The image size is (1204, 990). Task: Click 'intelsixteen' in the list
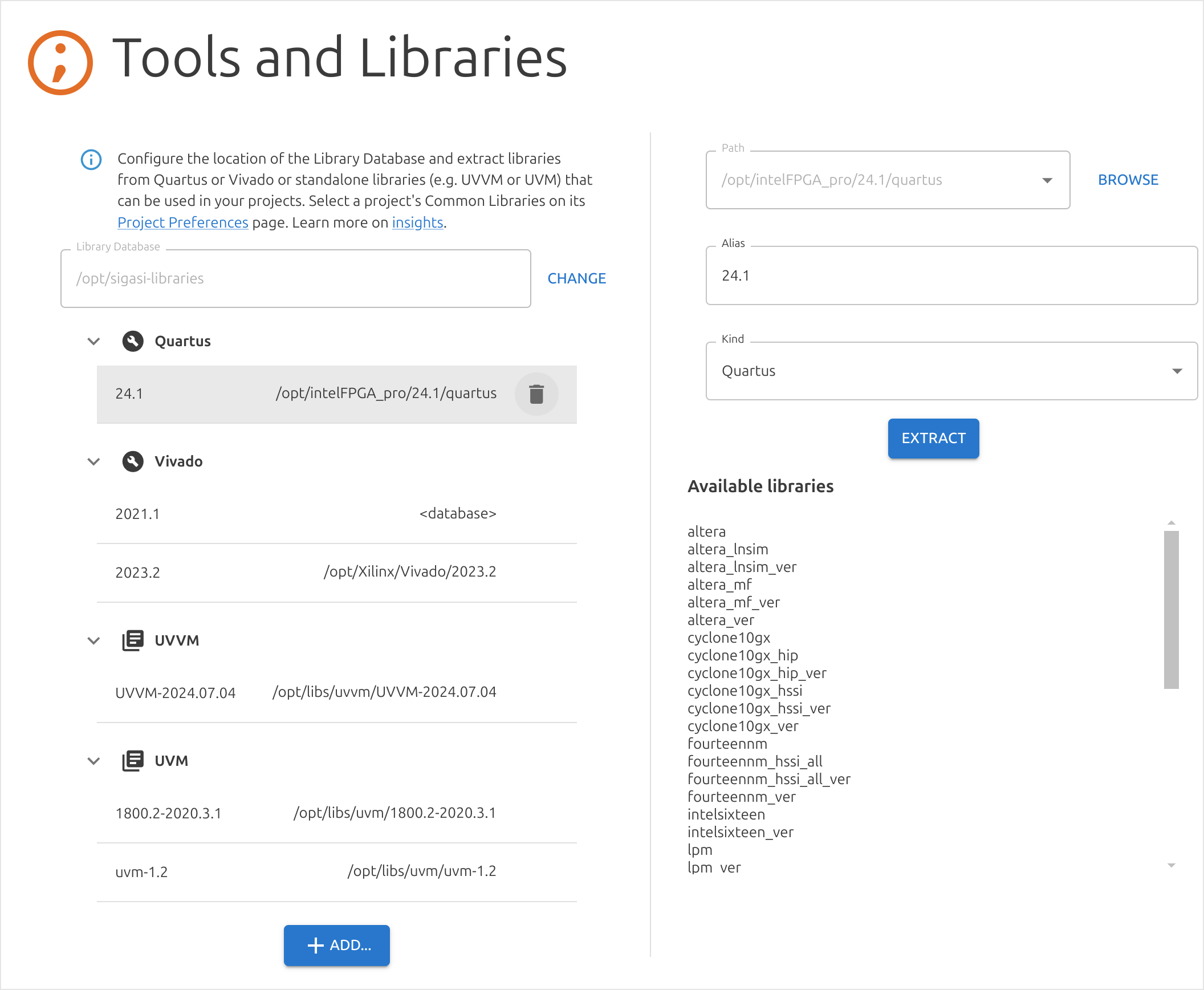(726, 814)
